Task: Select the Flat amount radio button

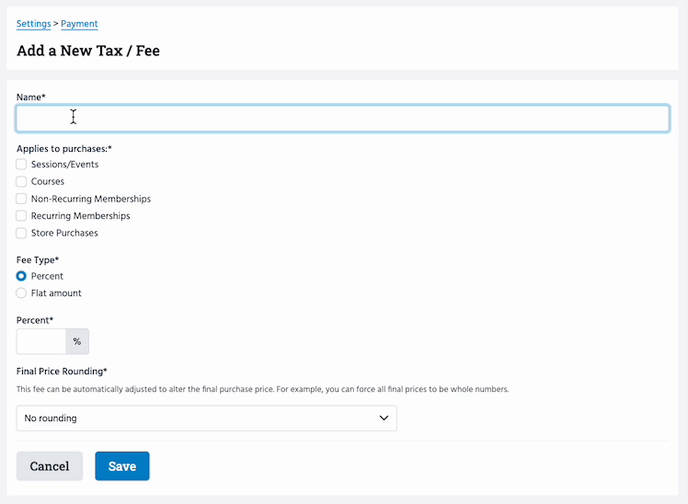Action: pos(22,293)
